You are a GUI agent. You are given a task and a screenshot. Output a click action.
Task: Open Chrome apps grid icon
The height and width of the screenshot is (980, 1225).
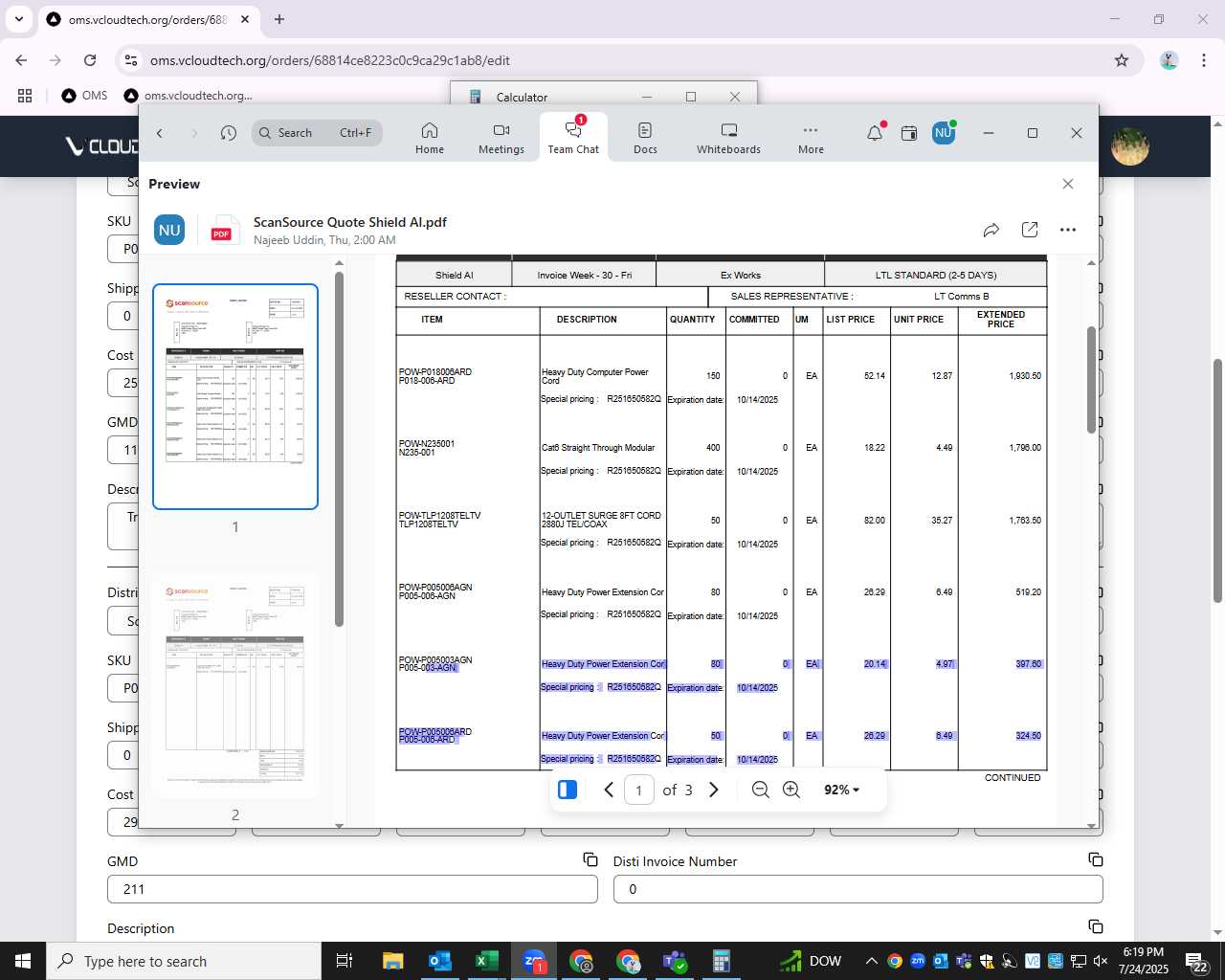click(x=25, y=96)
